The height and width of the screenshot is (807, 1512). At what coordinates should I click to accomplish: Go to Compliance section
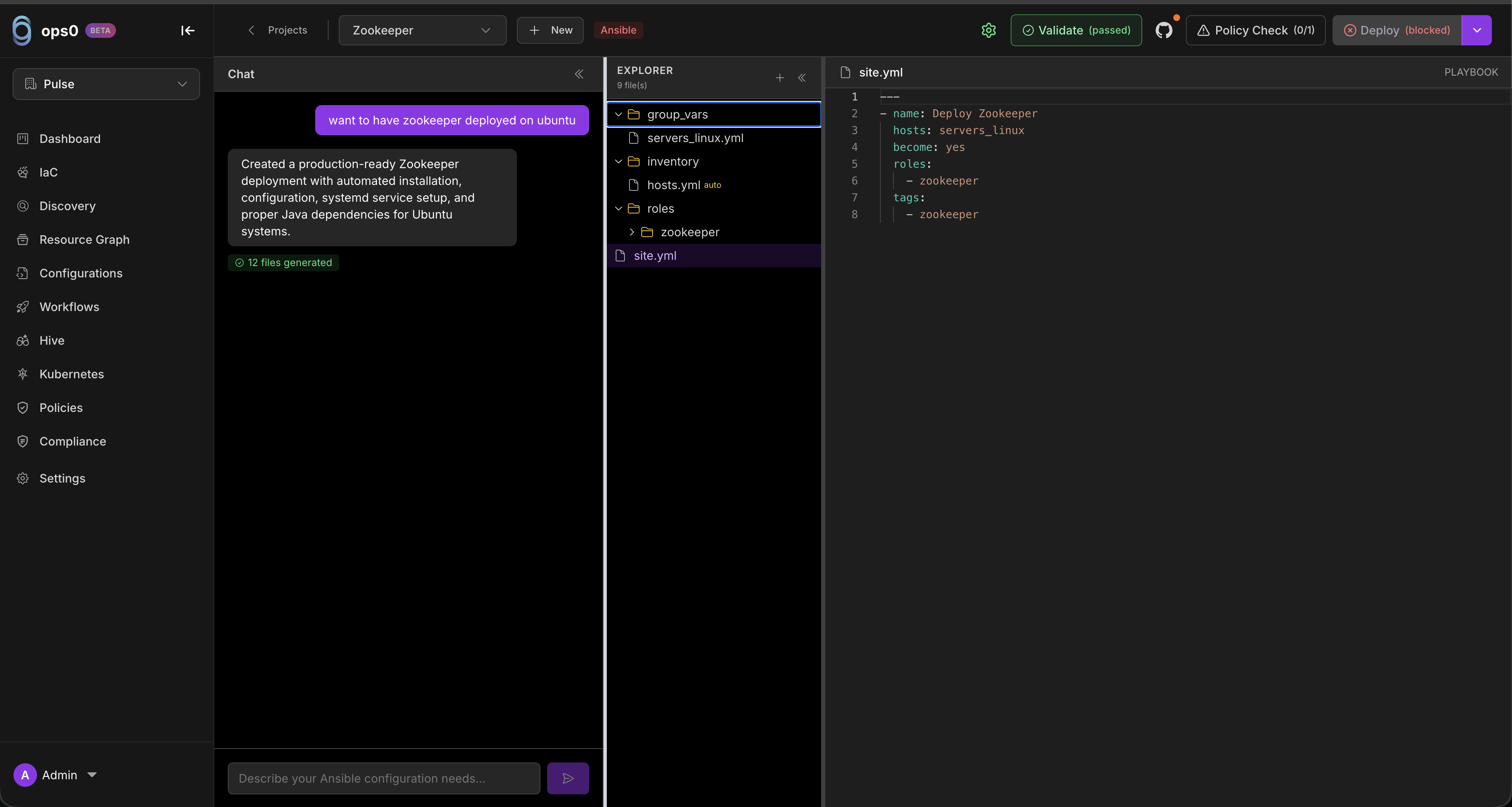click(x=72, y=441)
